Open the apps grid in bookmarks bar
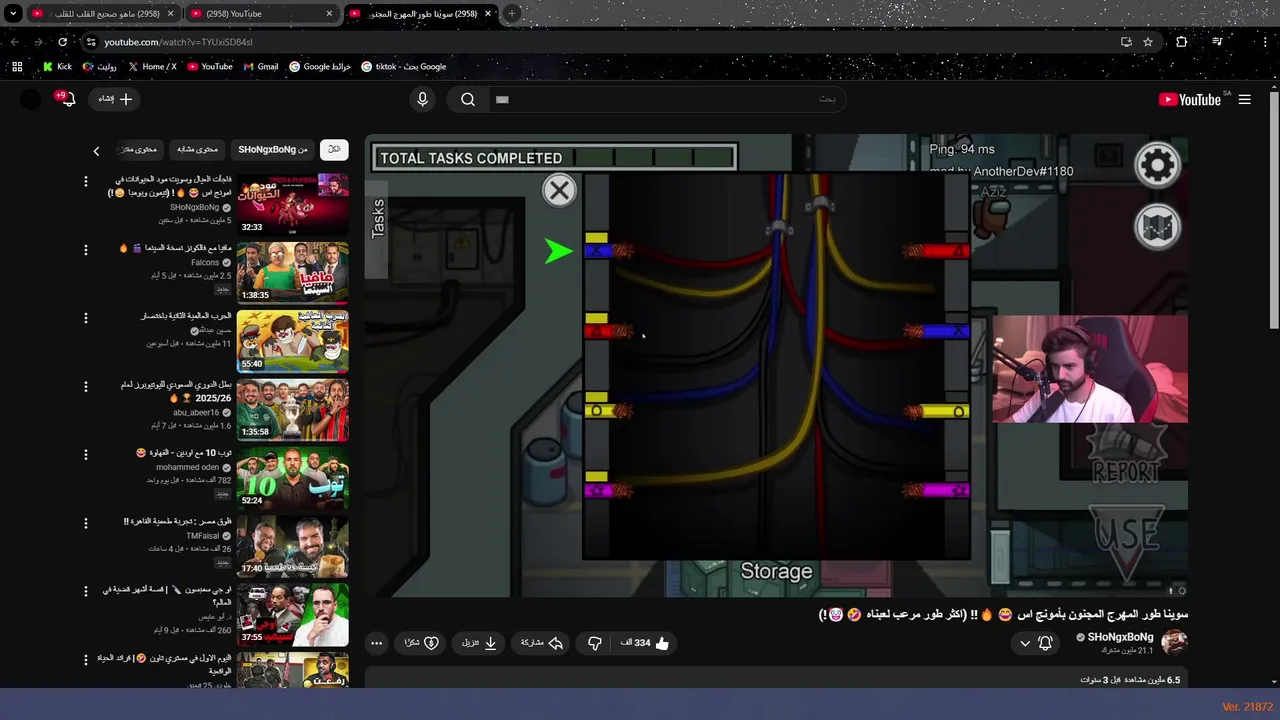Viewport: 1280px width, 720px height. [17, 67]
